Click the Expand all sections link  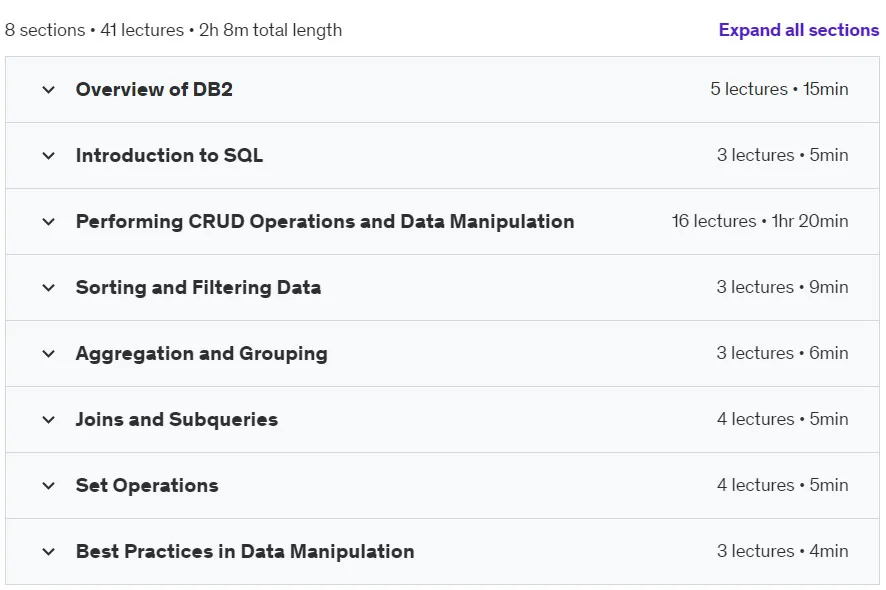pos(798,30)
